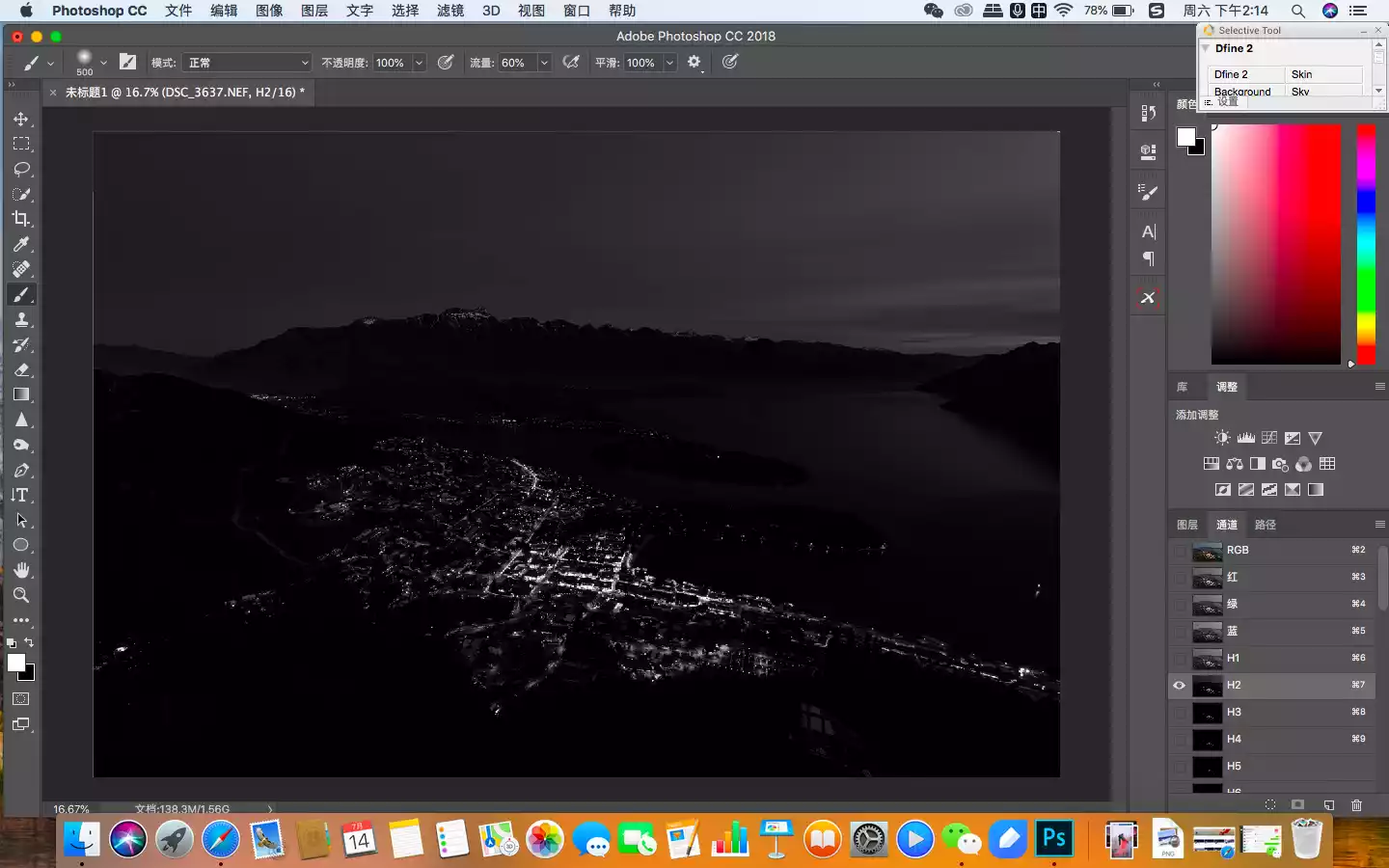Viewport: 1389px width, 868px height.
Task: Select the Hand tool
Action: (21, 570)
